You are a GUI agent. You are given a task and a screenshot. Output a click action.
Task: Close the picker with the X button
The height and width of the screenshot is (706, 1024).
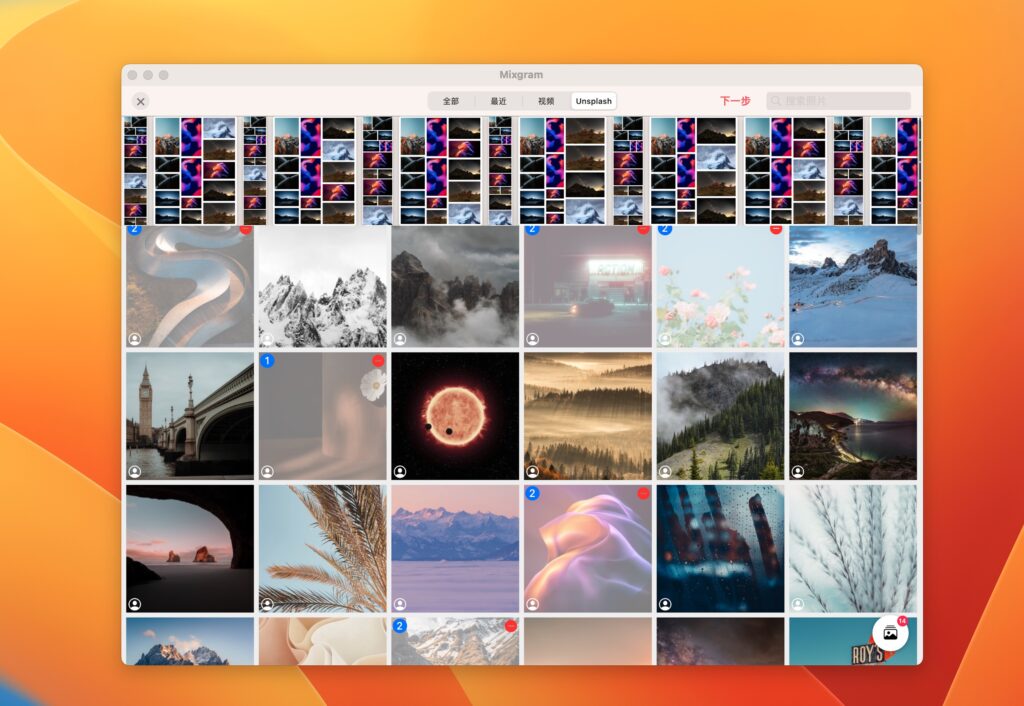click(141, 101)
